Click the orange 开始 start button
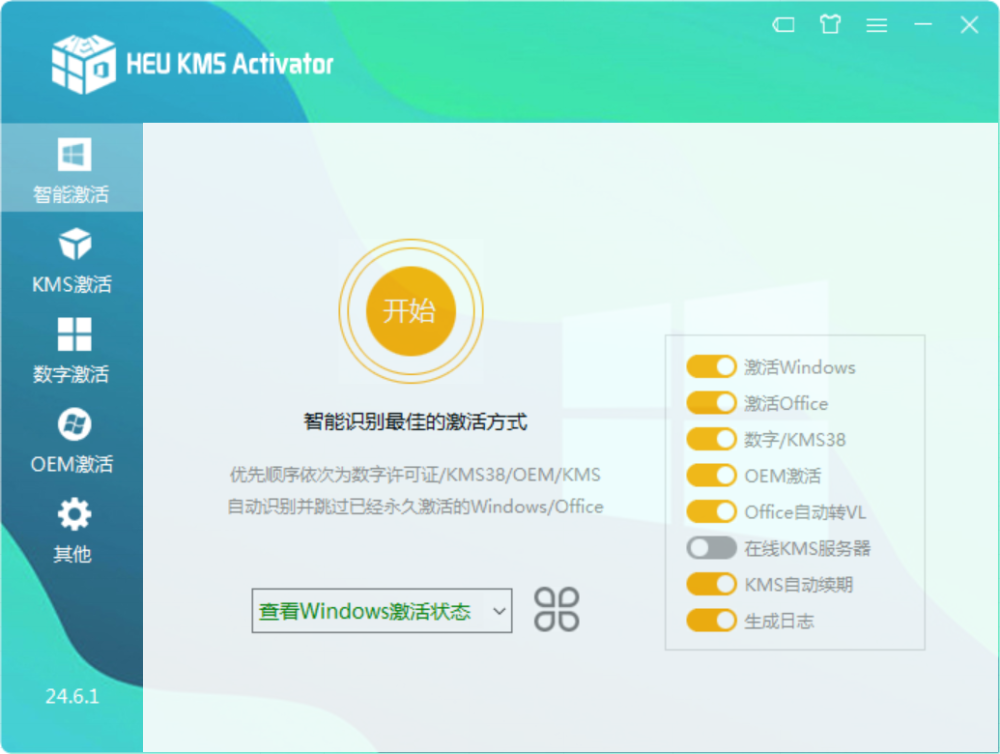 pyautogui.click(x=411, y=311)
